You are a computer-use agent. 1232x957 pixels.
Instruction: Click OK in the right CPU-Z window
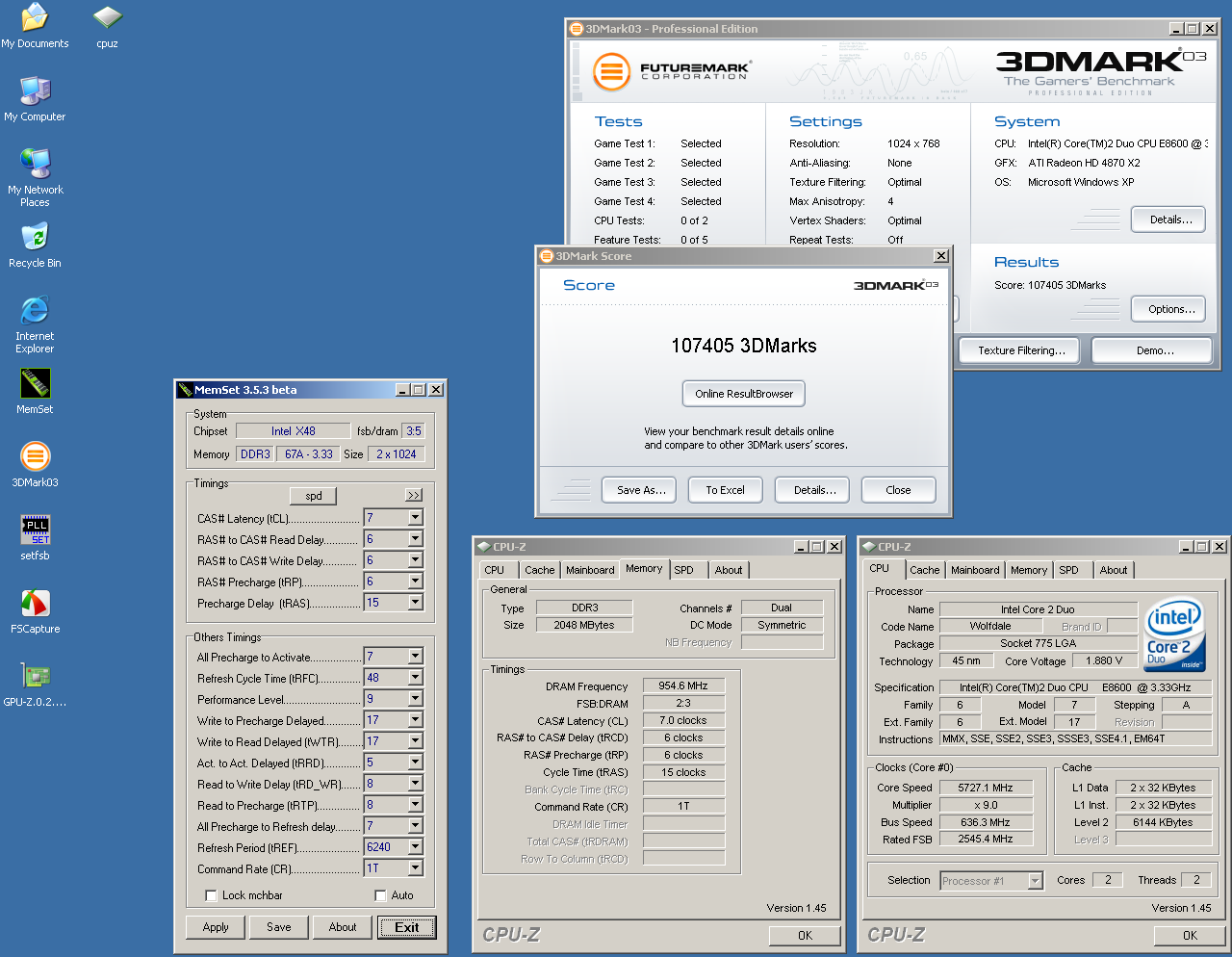click(1190, 935)
